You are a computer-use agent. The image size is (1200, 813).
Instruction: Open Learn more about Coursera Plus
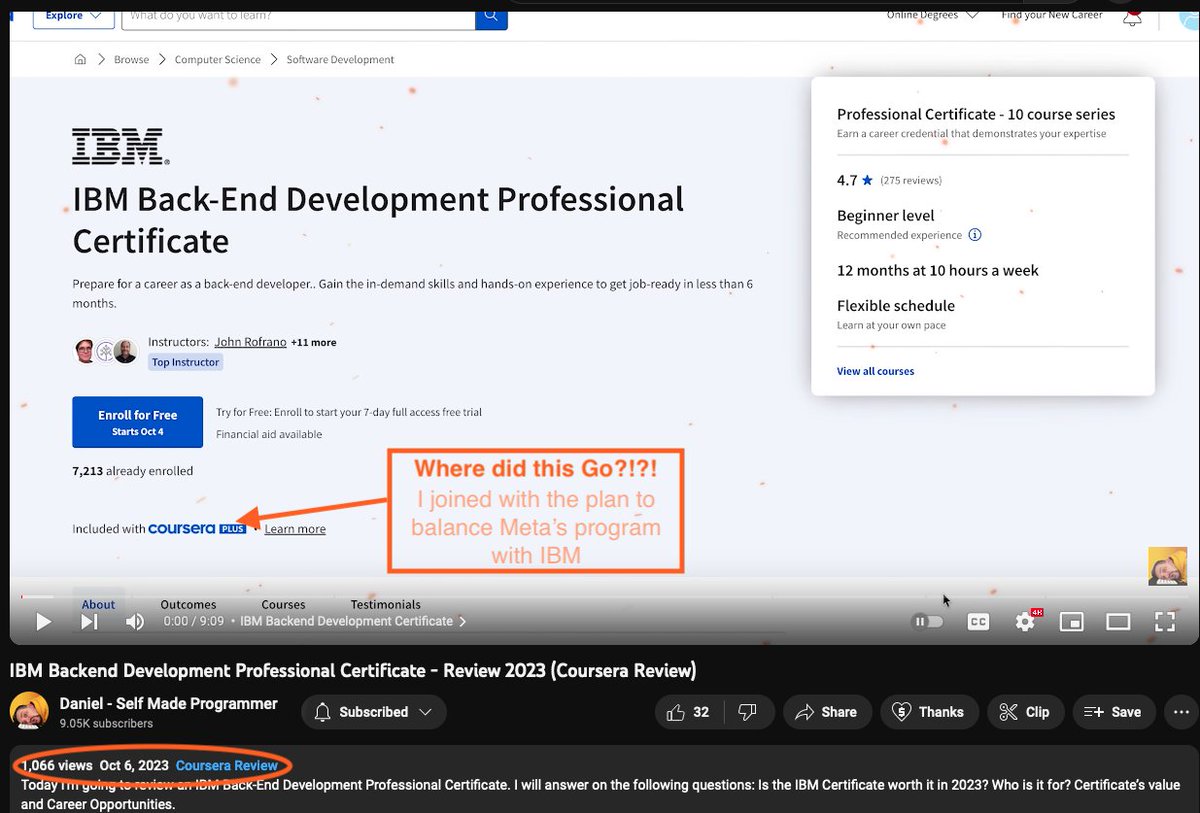295,529
